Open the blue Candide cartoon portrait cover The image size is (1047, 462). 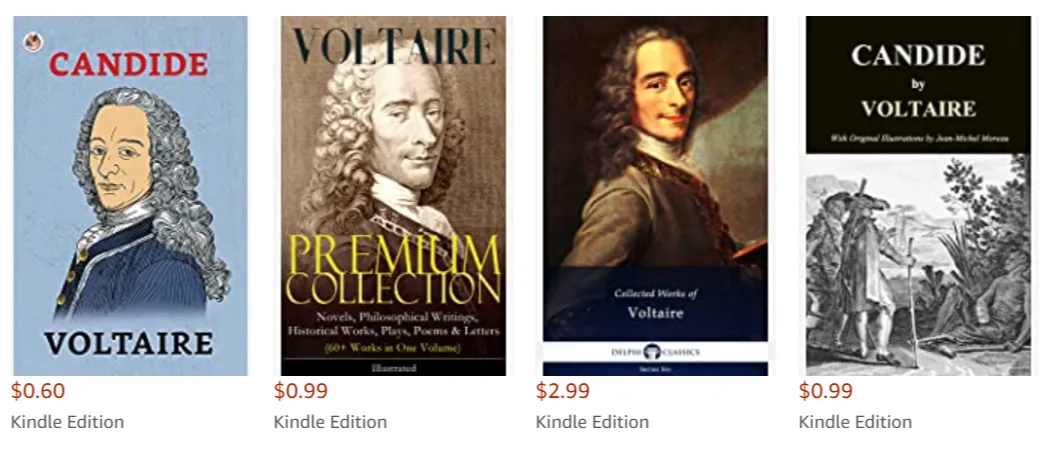pyautogui.click(x=131, y=196)
